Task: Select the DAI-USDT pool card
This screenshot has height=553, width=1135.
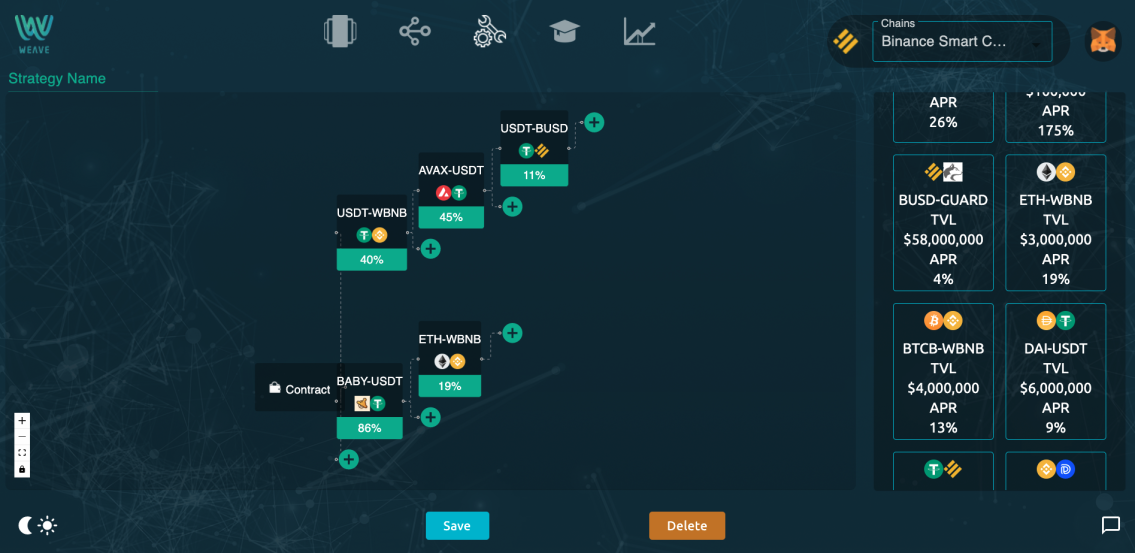Action: (1055, 371)
